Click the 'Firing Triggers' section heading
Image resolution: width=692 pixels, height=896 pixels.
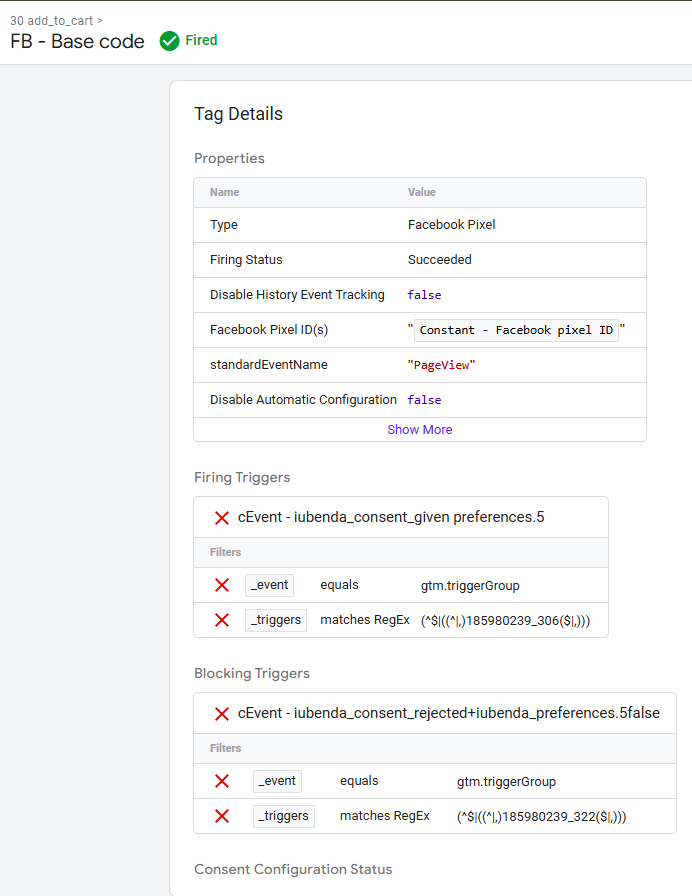click(242, 477)
